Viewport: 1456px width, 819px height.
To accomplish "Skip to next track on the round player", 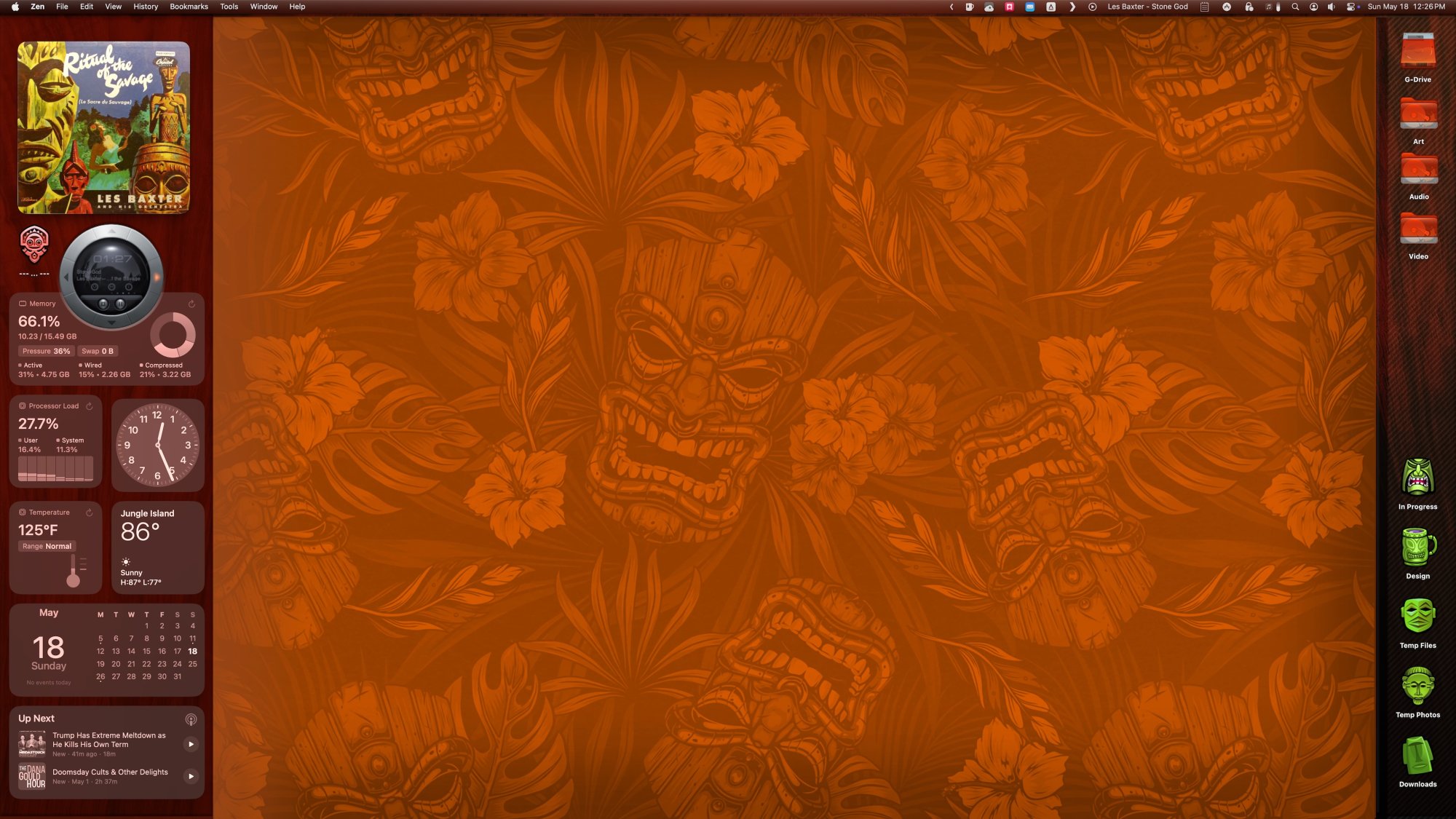I will point(157,277).
